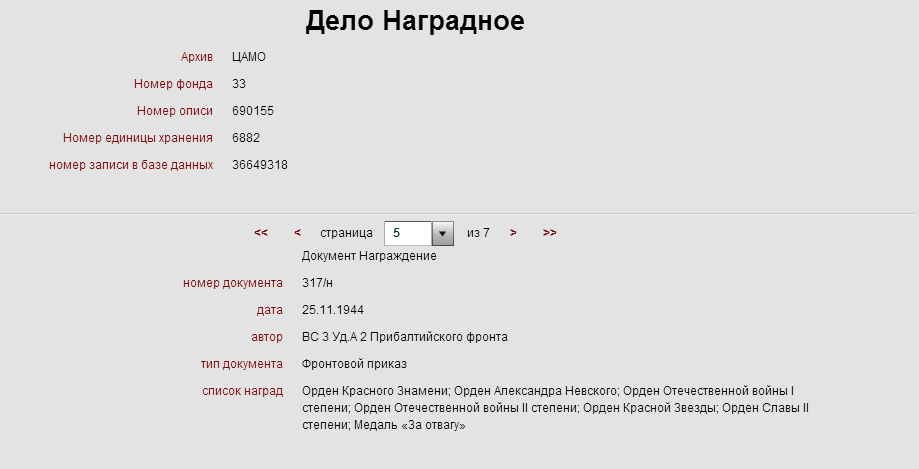Click the 'список наград' label
Viewport: 919px width, 469px height.
pos(243,391)
